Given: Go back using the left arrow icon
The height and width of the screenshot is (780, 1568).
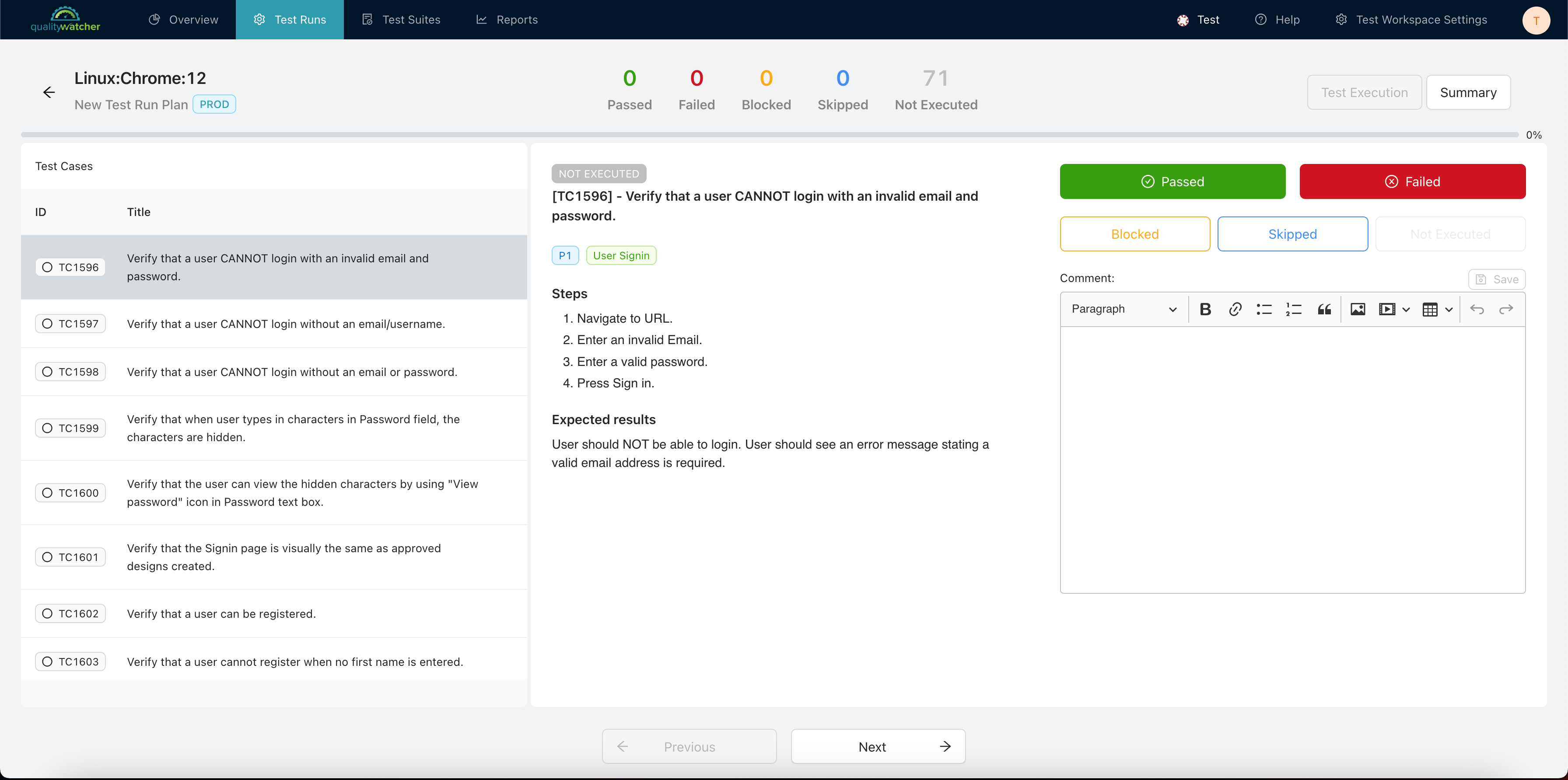Looking at the screenshot, I should [49, 92].
